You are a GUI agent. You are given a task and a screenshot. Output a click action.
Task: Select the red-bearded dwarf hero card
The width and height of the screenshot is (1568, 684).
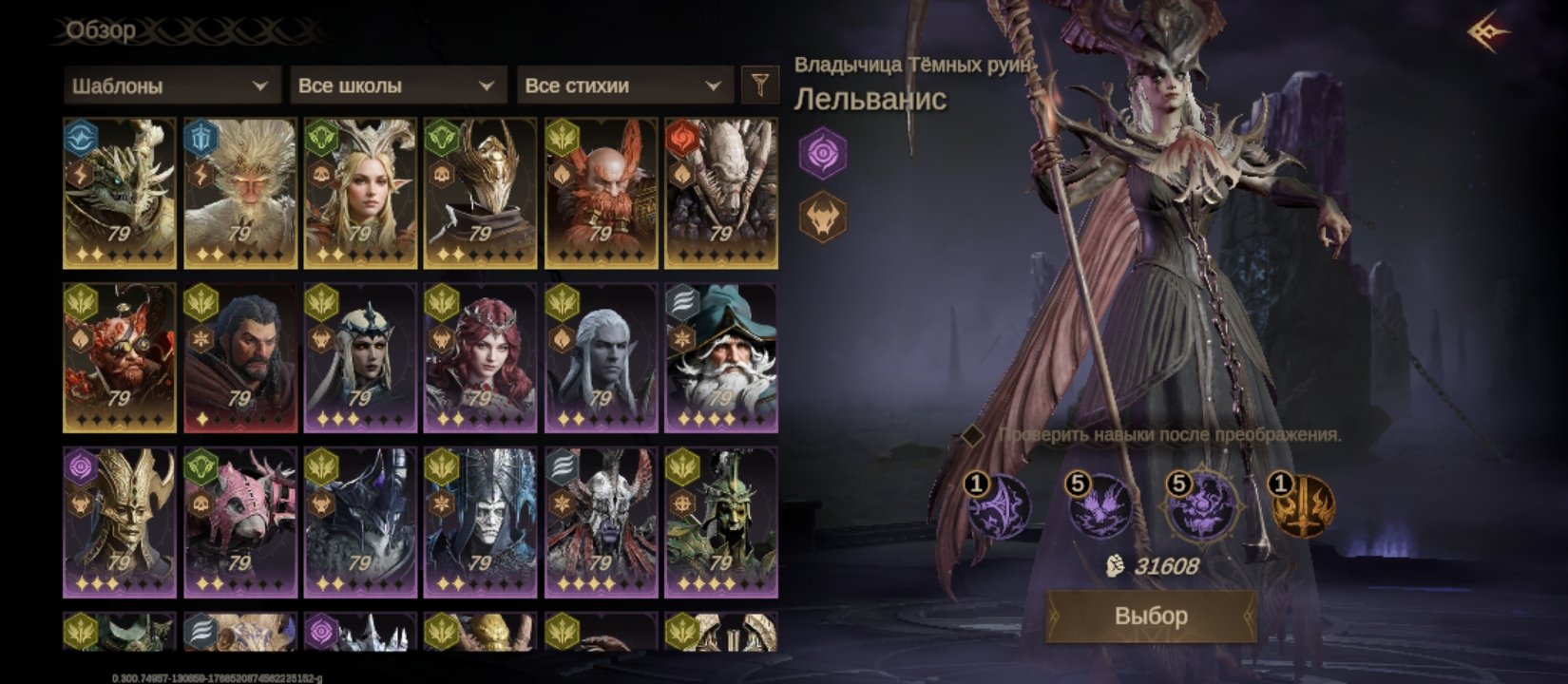[602, 194]
